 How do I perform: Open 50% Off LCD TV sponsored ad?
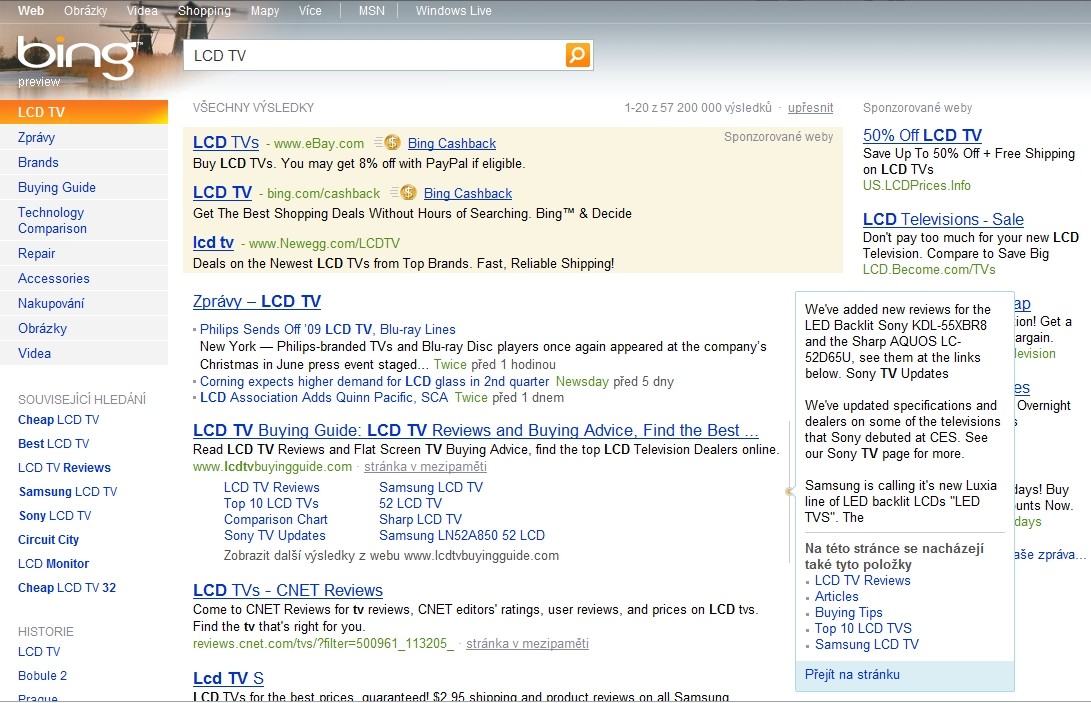(923, 135)
